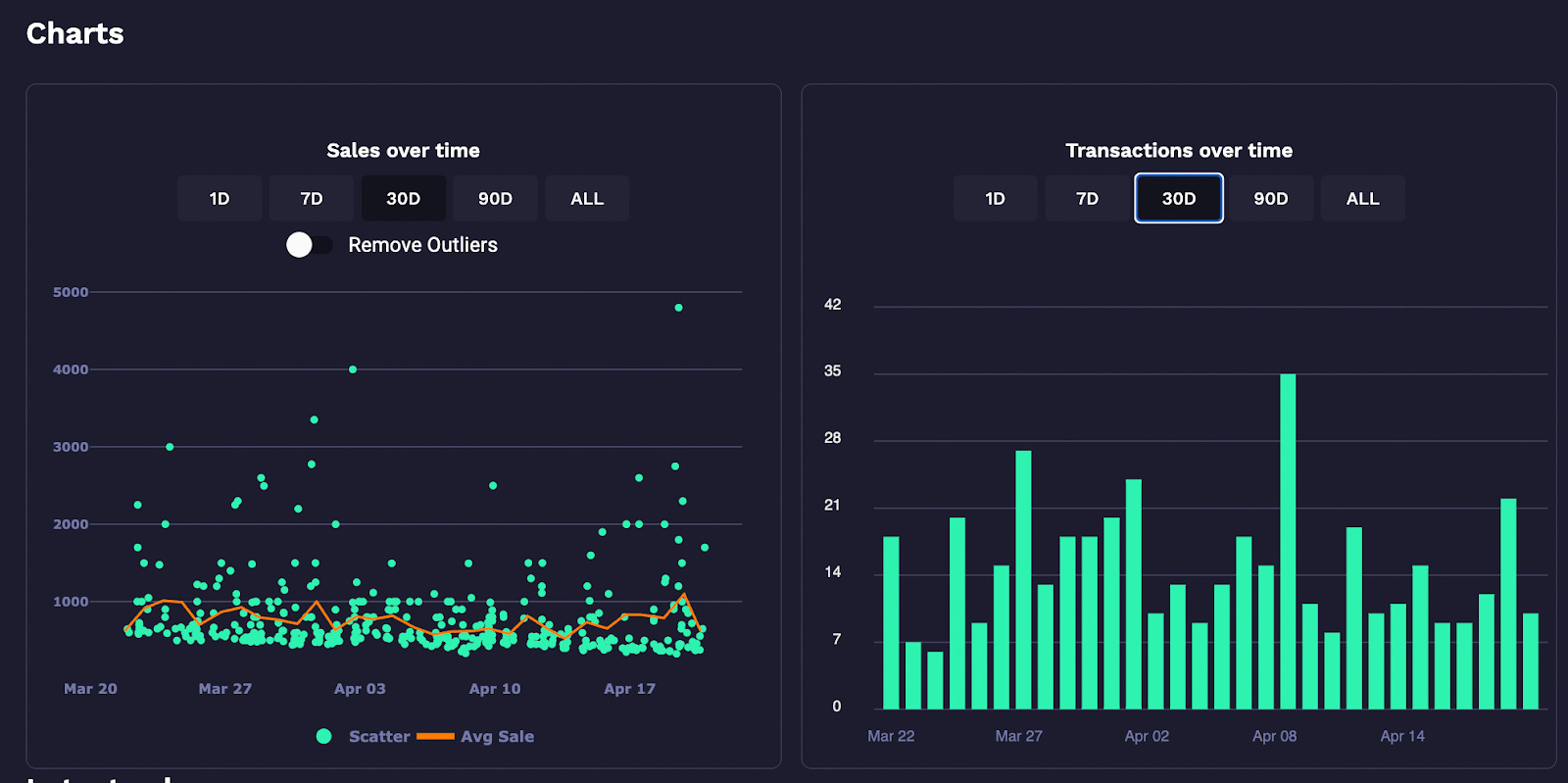The width and height of the screenshot is (1568, 783).
Task: Select 90D range for Transactions over time
Action: tap(1271, 198)
